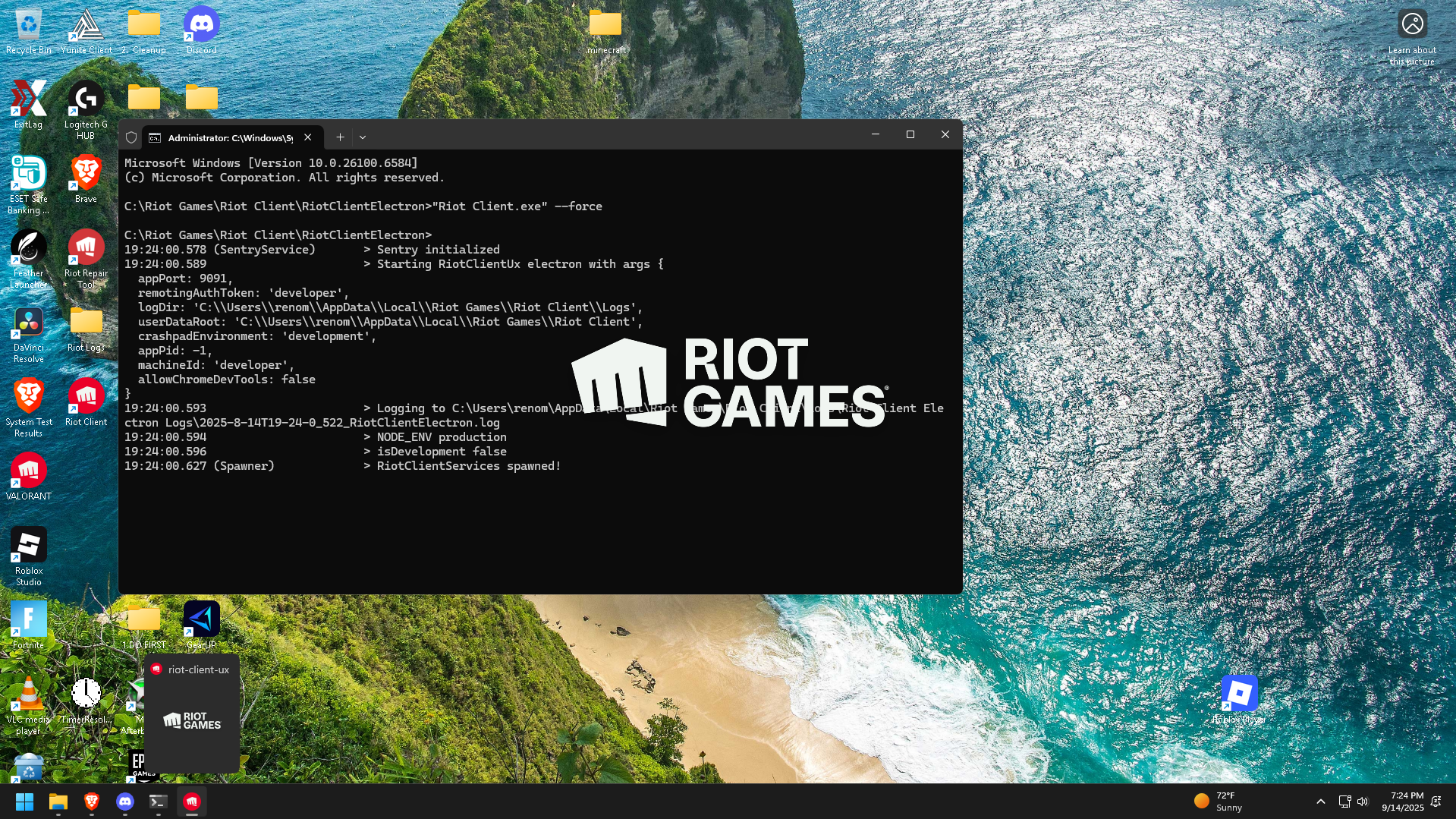Click the 'RiotClientServices spawned!' terminal text
The image size is (1456, 819).
tap(469, 466)
